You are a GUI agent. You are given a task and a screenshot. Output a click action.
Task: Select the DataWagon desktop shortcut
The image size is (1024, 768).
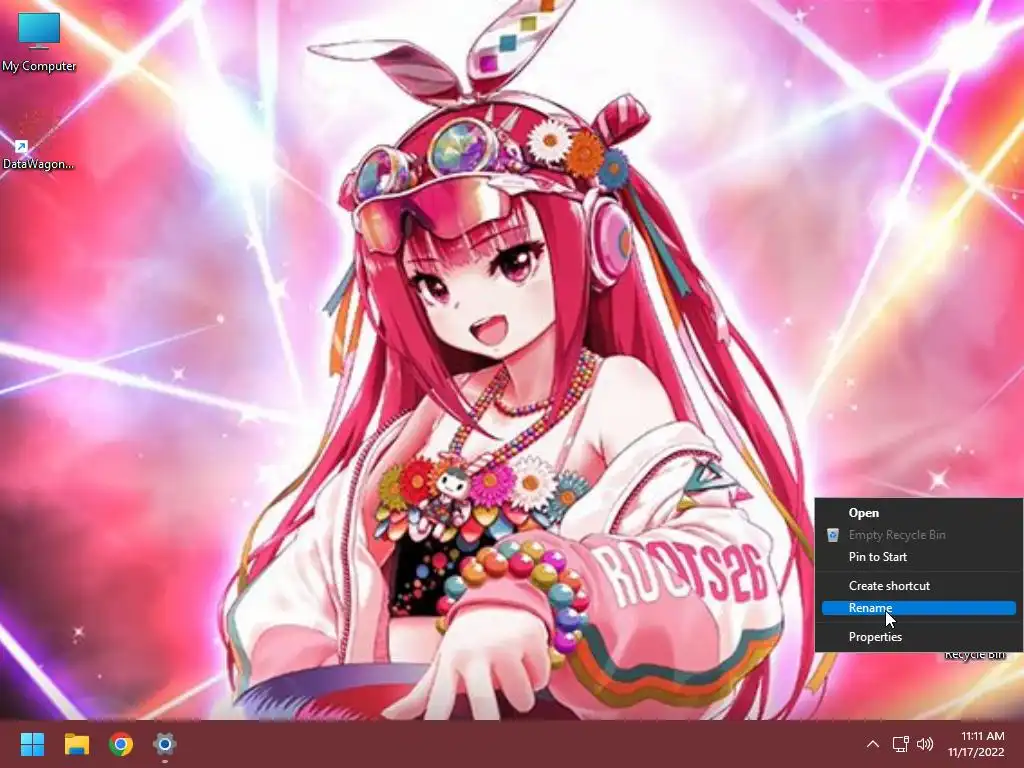[38, 146]
